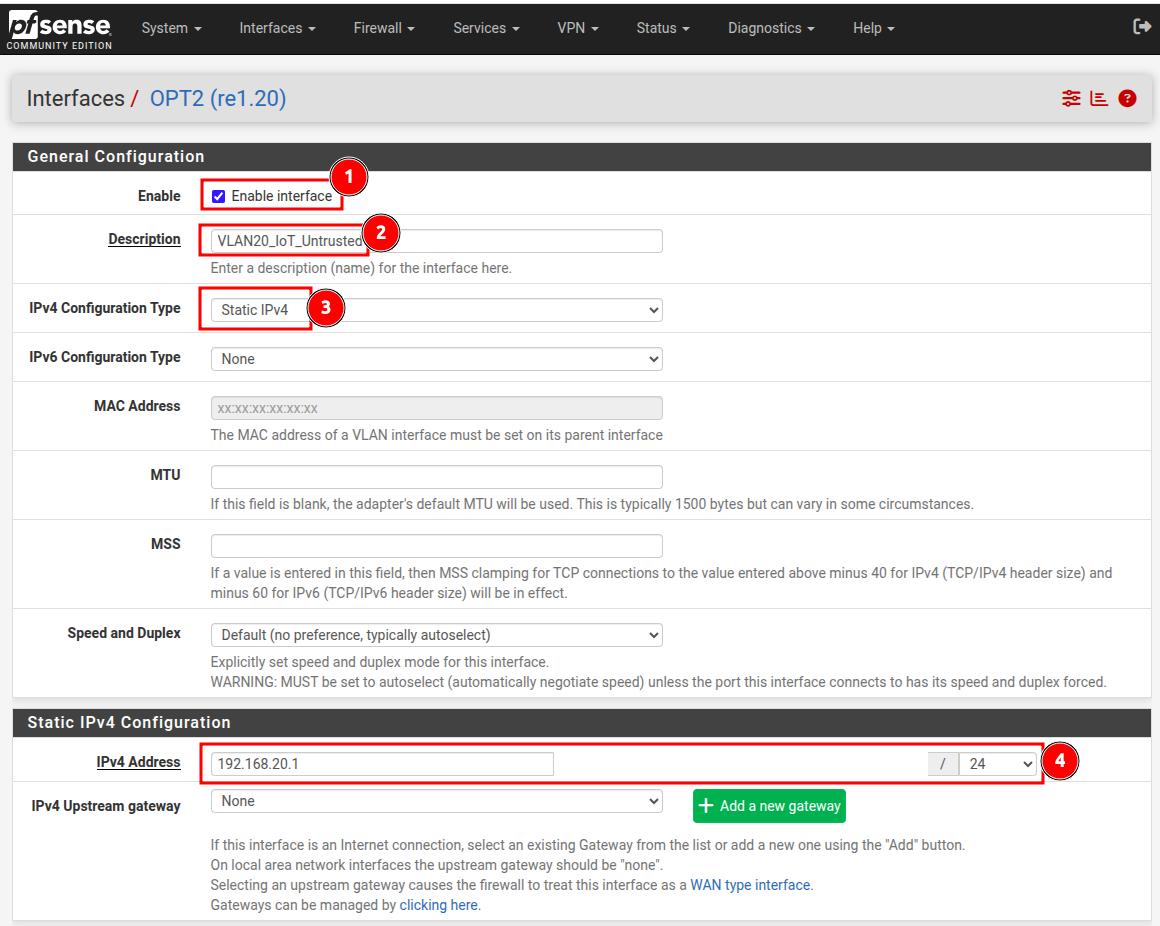The height and width of the screenshot is (926, 1160).
Task: Open the Diagnostics menu
Action: tap(771, 28)
